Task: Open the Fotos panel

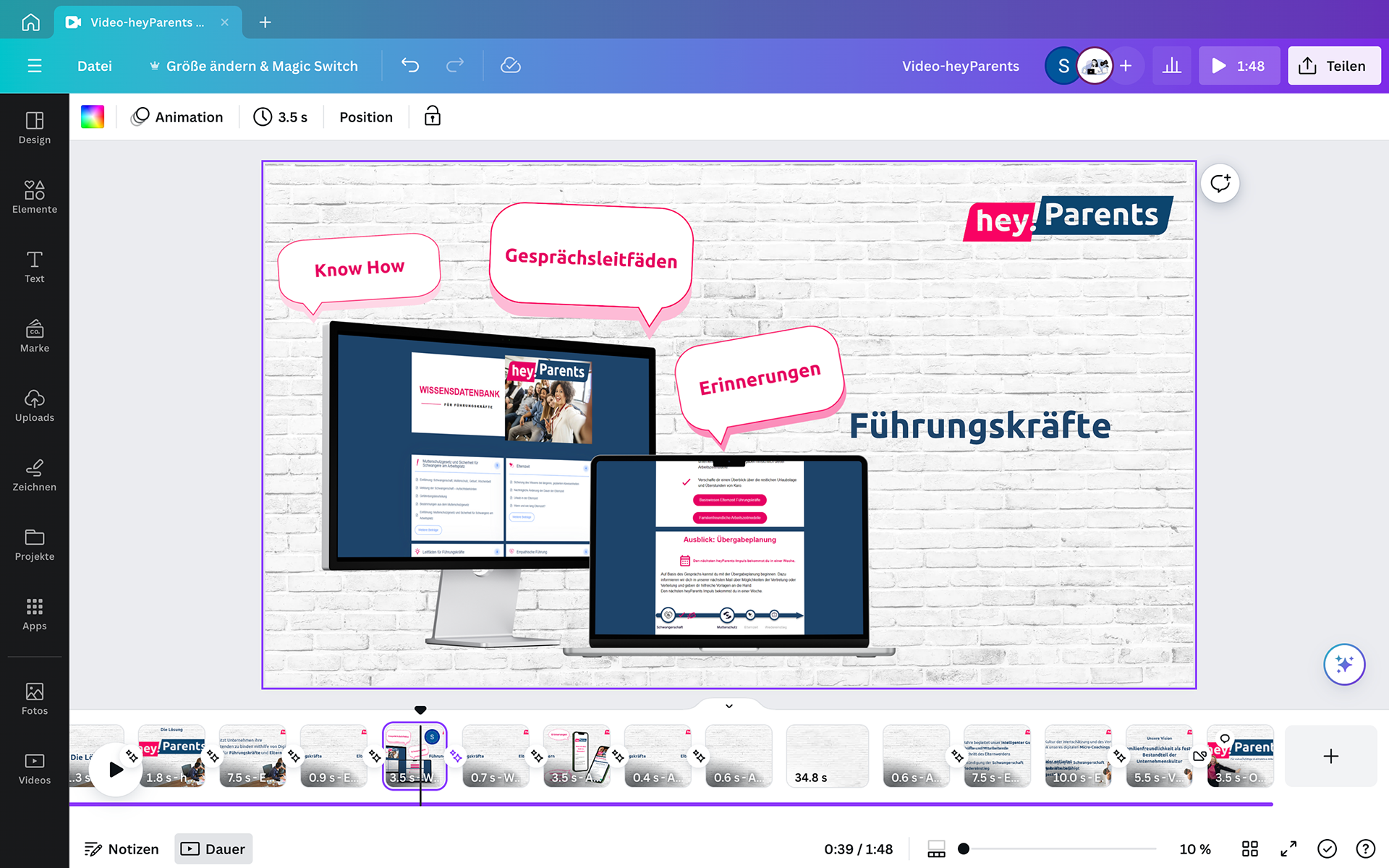Action: tap(35, 699)
